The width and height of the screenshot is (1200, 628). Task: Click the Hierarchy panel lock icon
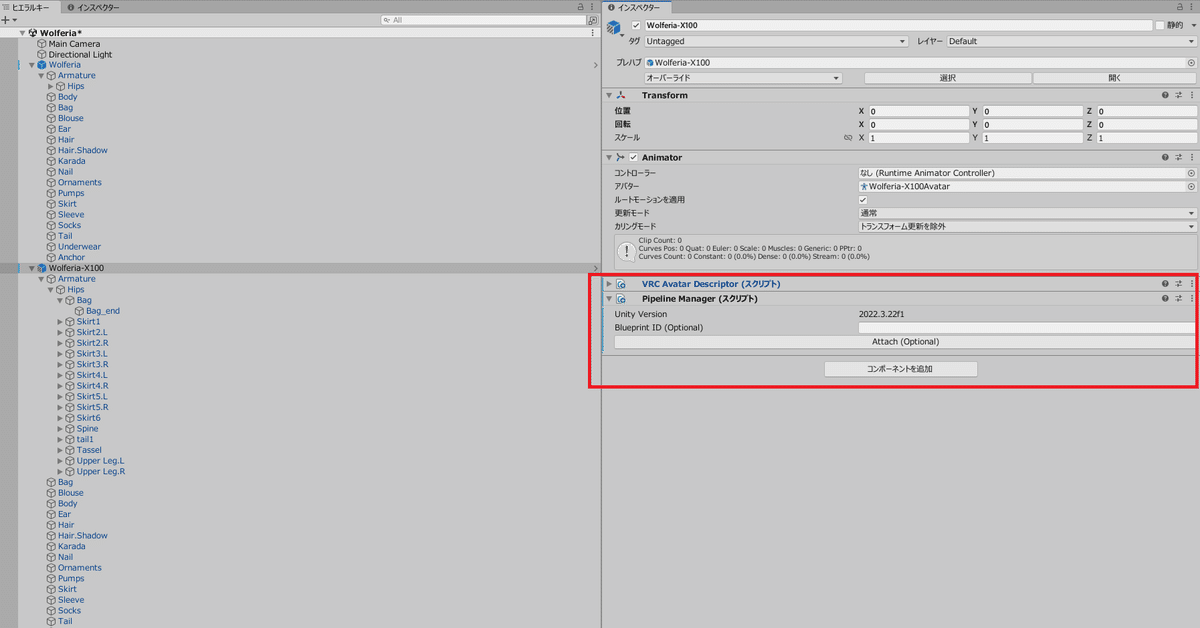[580, 7]
